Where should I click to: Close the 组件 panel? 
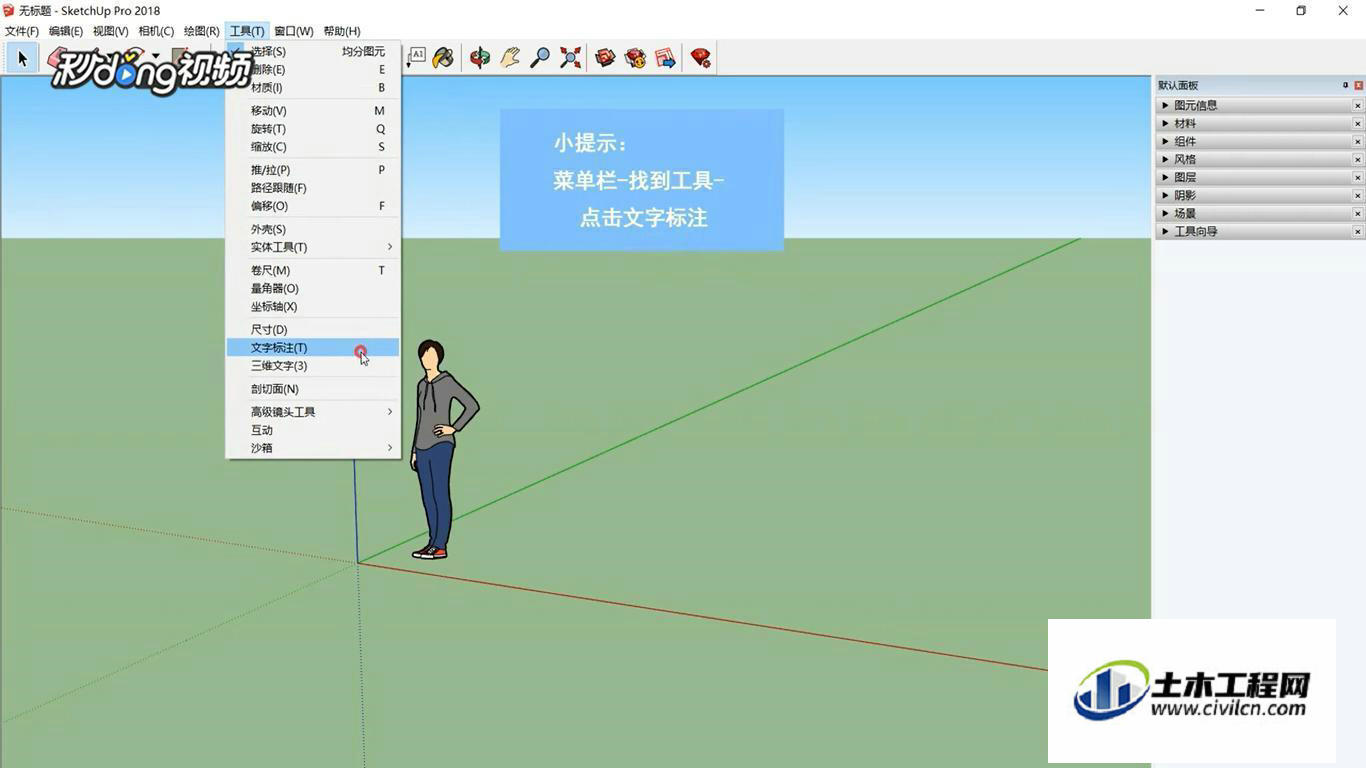click(1358, 141)
